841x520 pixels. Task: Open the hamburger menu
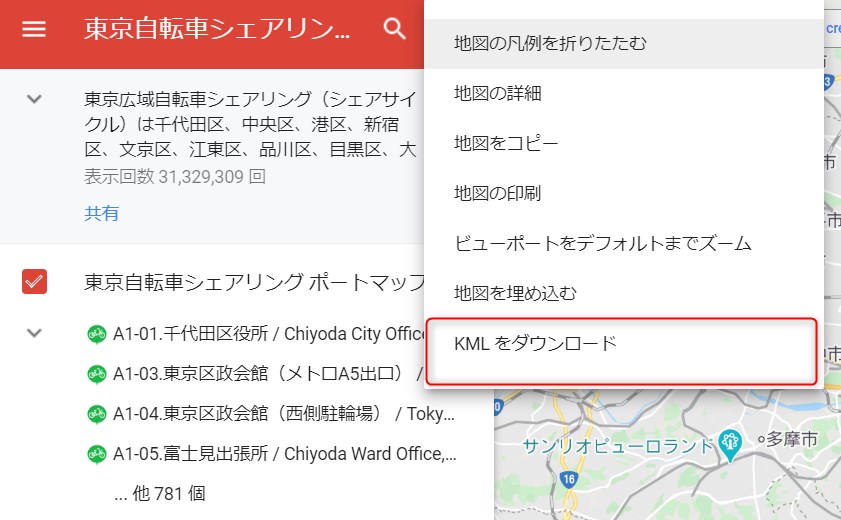tap(34, 29)
